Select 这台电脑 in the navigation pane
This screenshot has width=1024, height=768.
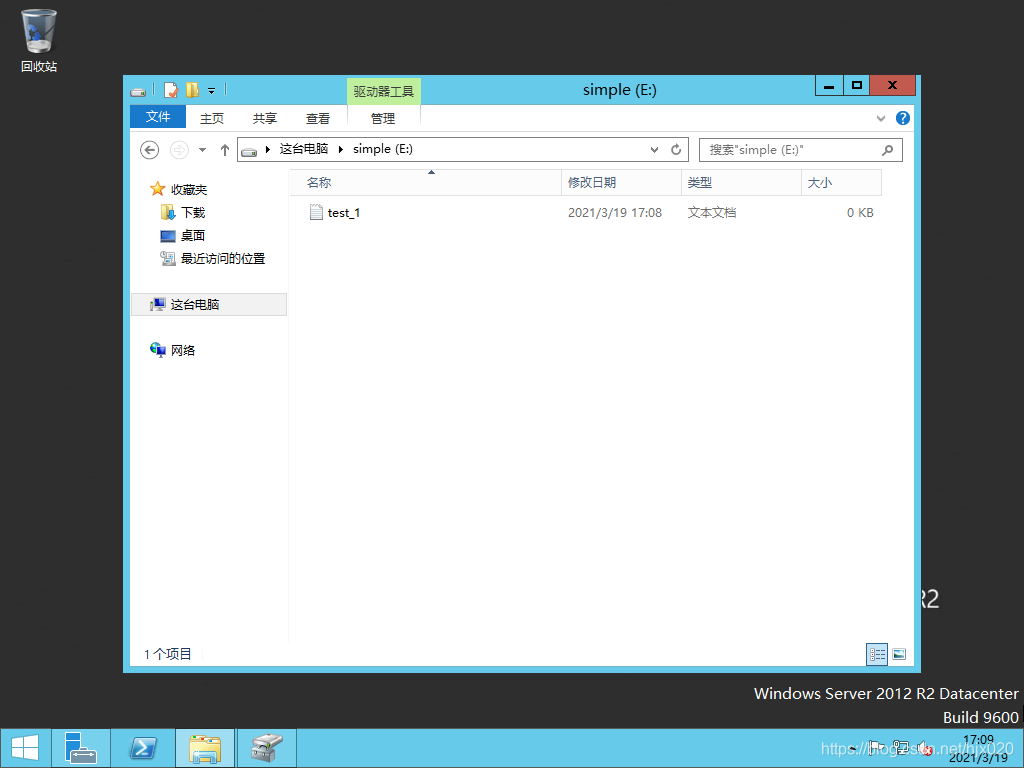click(209, 304)
